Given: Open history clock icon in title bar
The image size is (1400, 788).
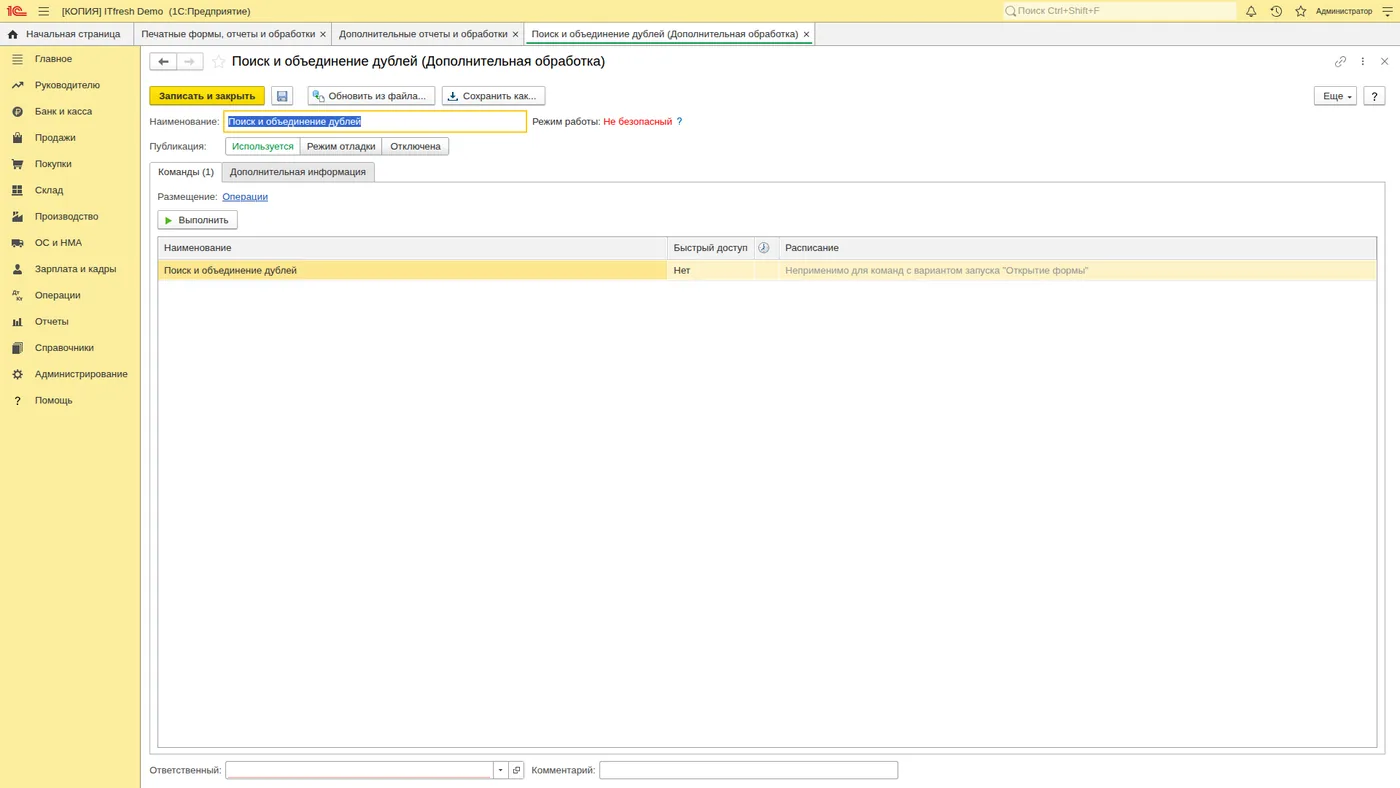Looking at the screenshot, I should click(x=1276, y=11).
